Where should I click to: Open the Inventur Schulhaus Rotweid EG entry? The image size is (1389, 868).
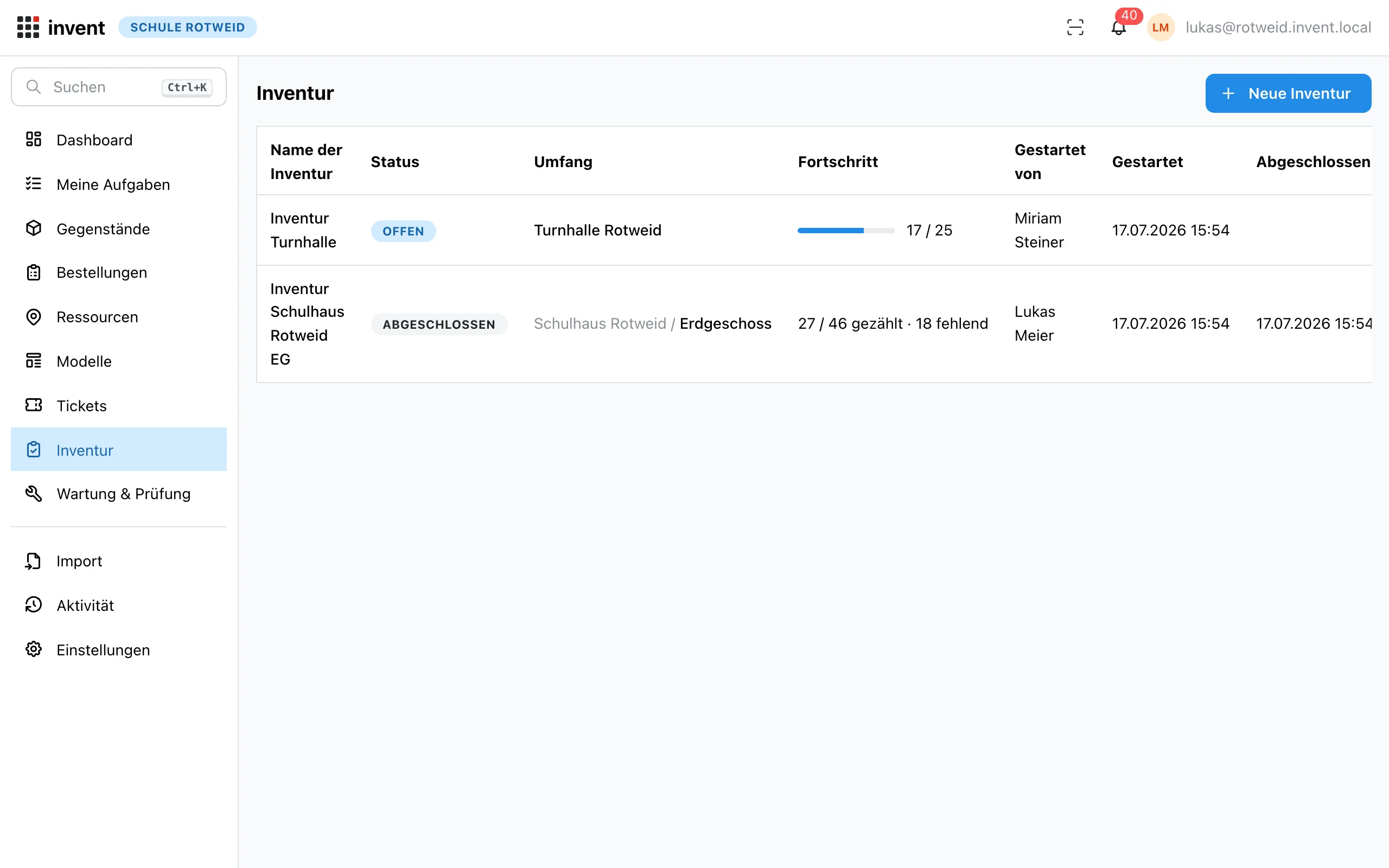point(814,324)
